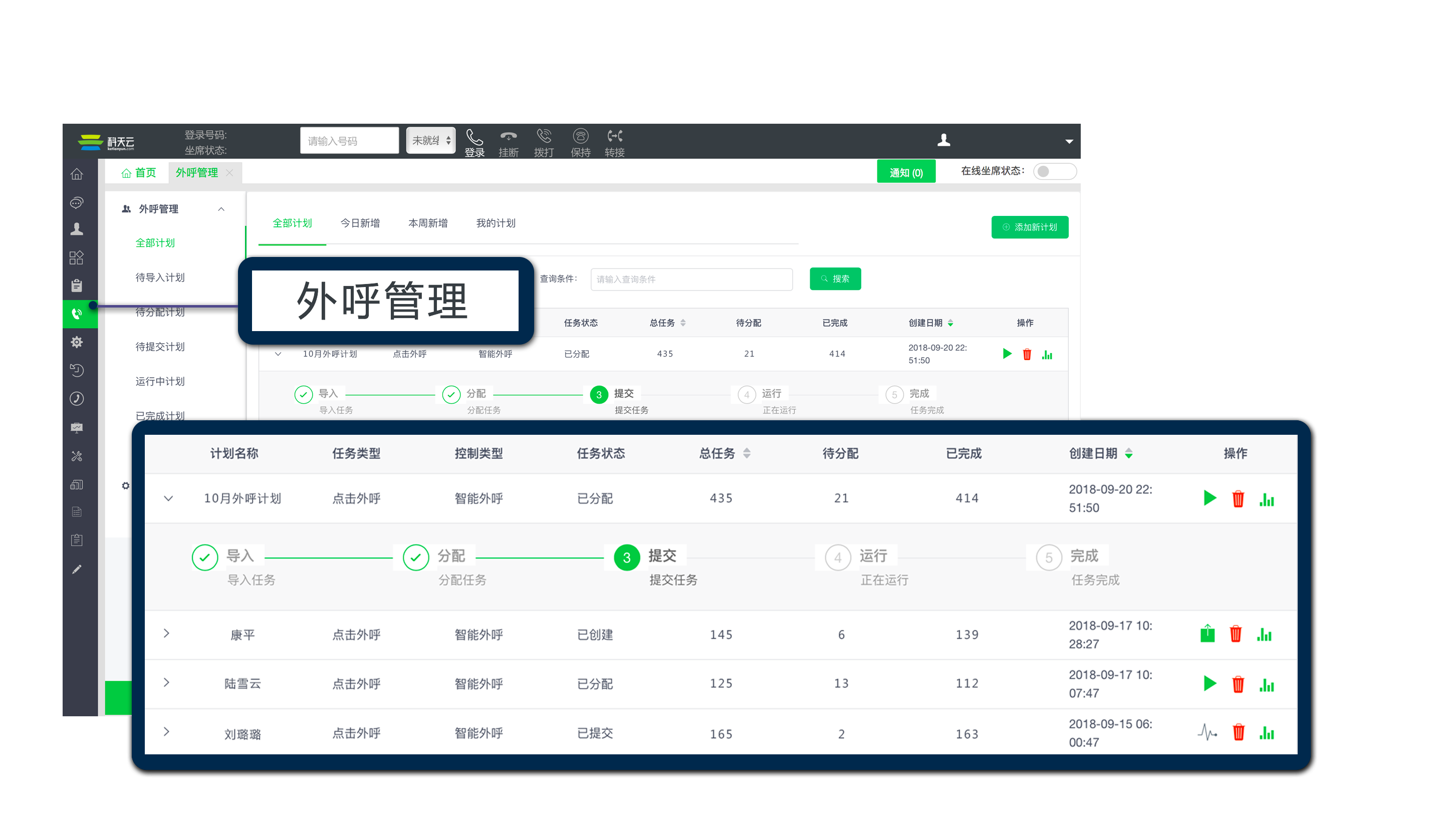This screenshot has width=1443, height=840.
Task: Select 待导入计划 in the side menu
Action: [160, 277]
